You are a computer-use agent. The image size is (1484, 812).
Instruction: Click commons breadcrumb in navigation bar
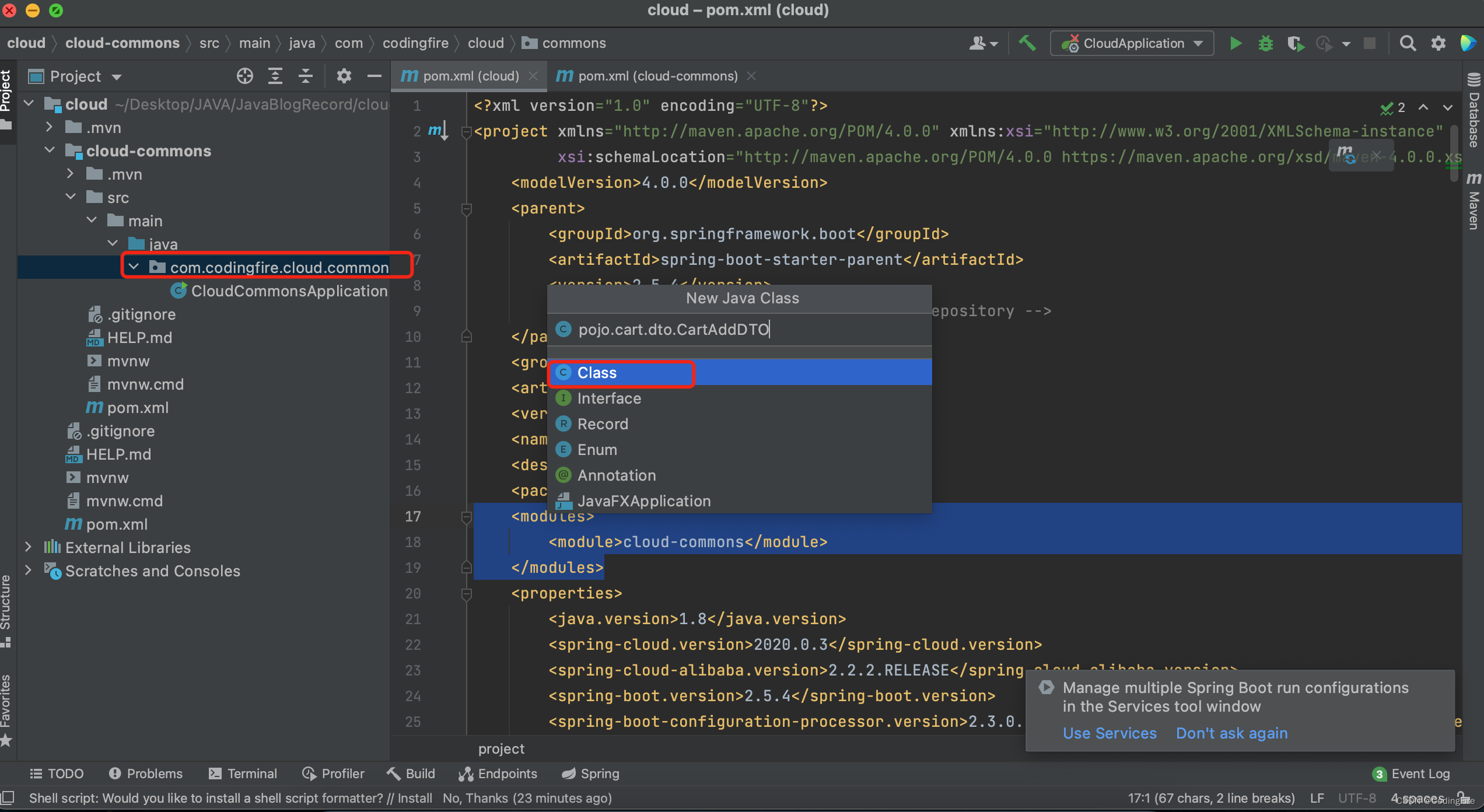[563, 43]
